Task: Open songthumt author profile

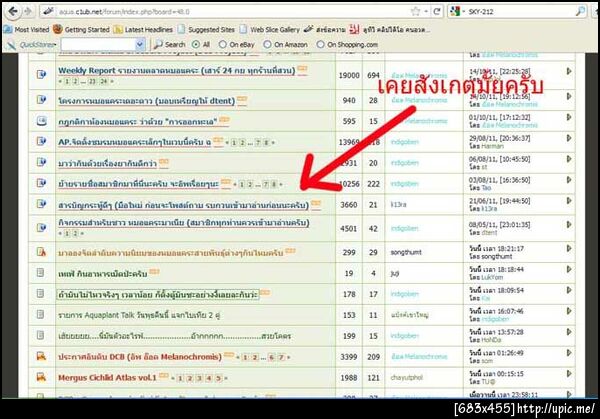Action: [406, 253]
